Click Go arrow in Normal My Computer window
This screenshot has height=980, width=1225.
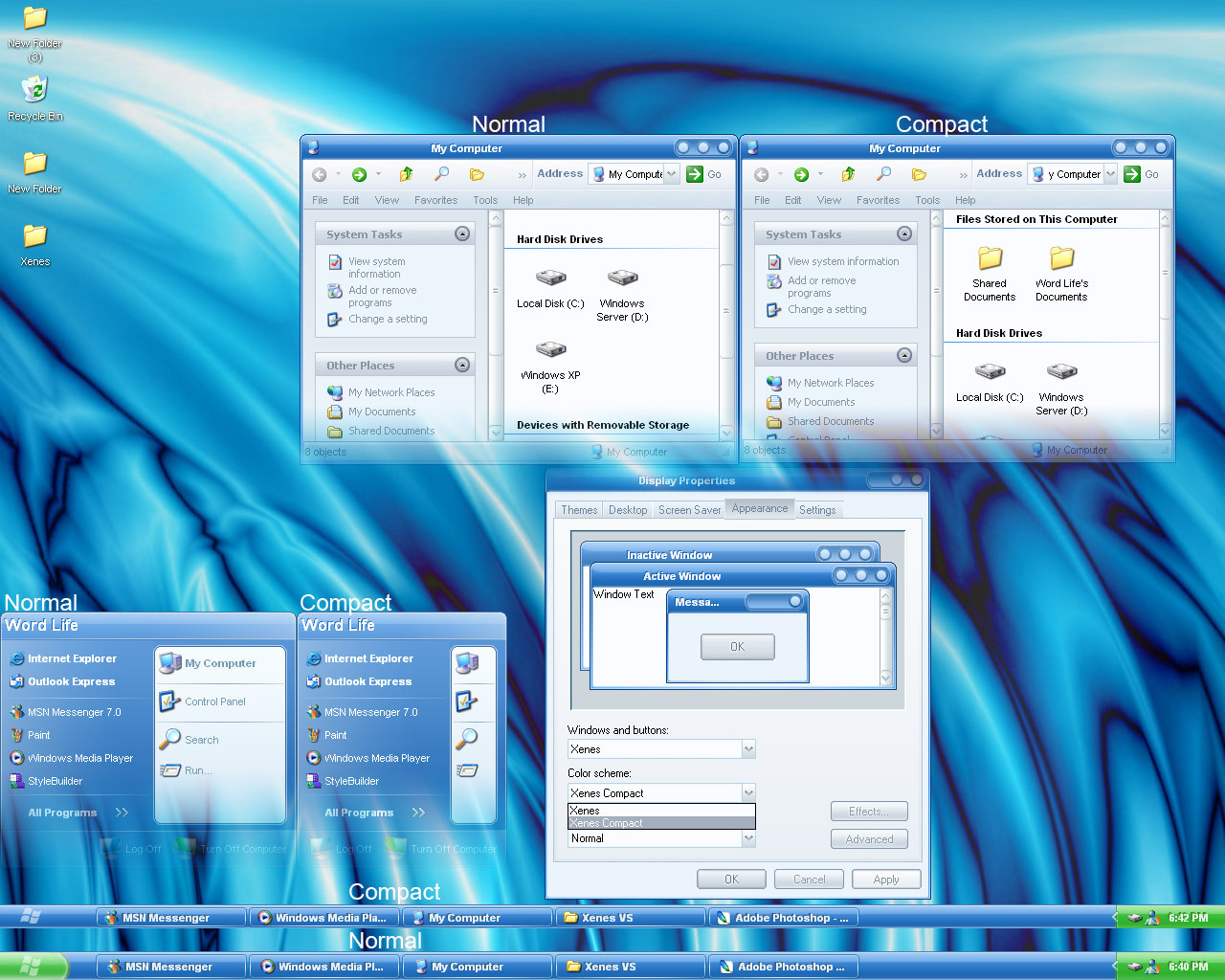(695, 174)
